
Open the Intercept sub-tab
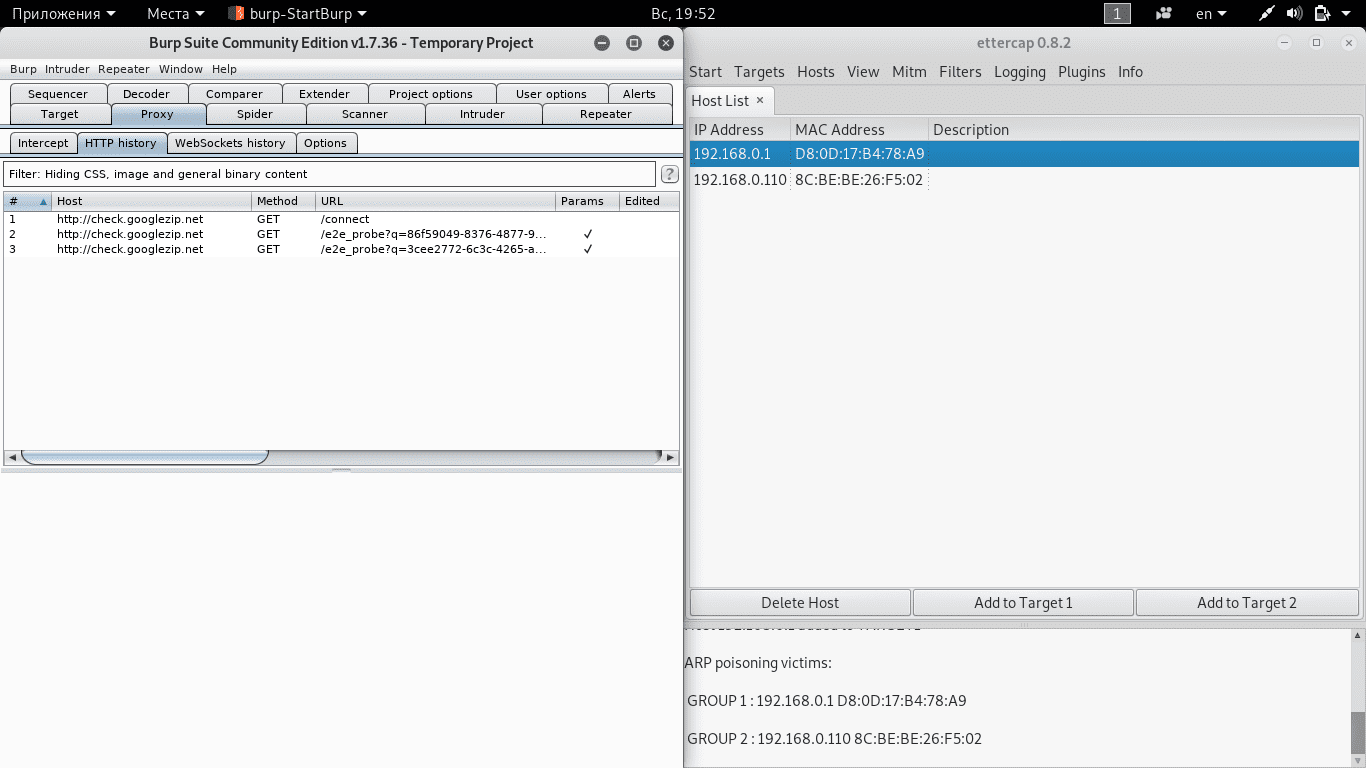[43, 143]
